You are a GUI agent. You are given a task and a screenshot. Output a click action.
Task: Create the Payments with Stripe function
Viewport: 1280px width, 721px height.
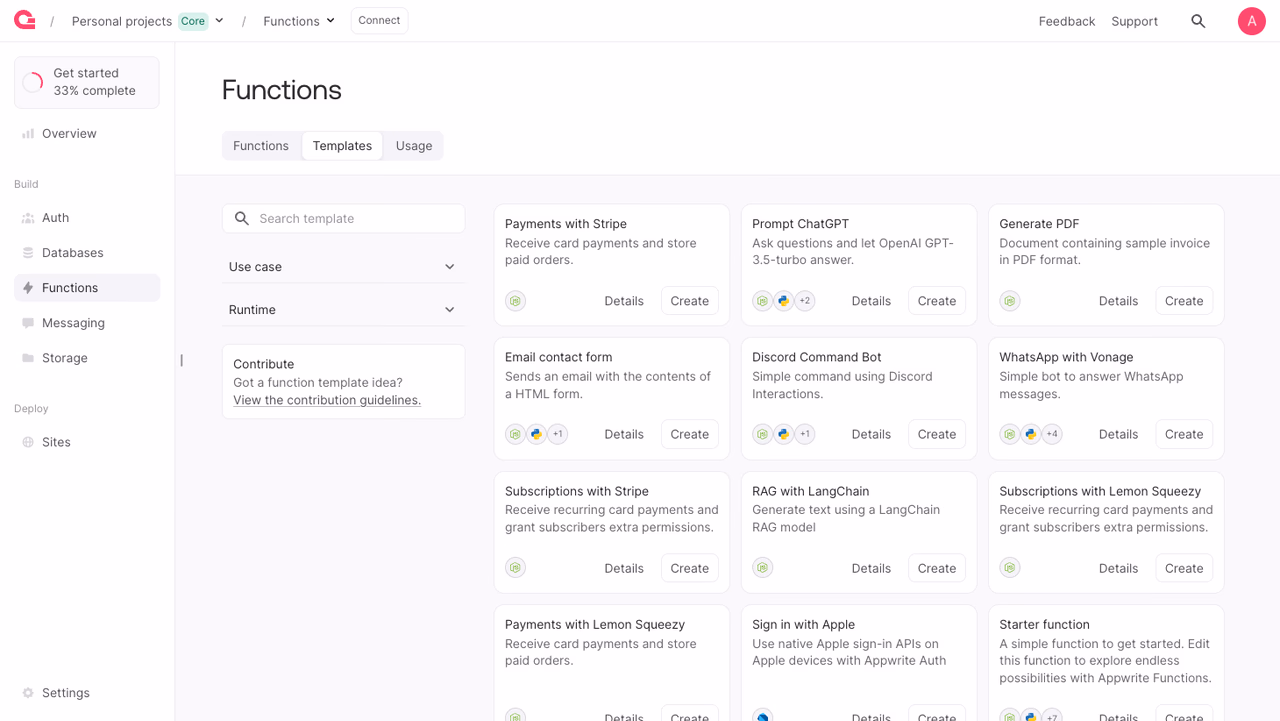pos(690,301)
